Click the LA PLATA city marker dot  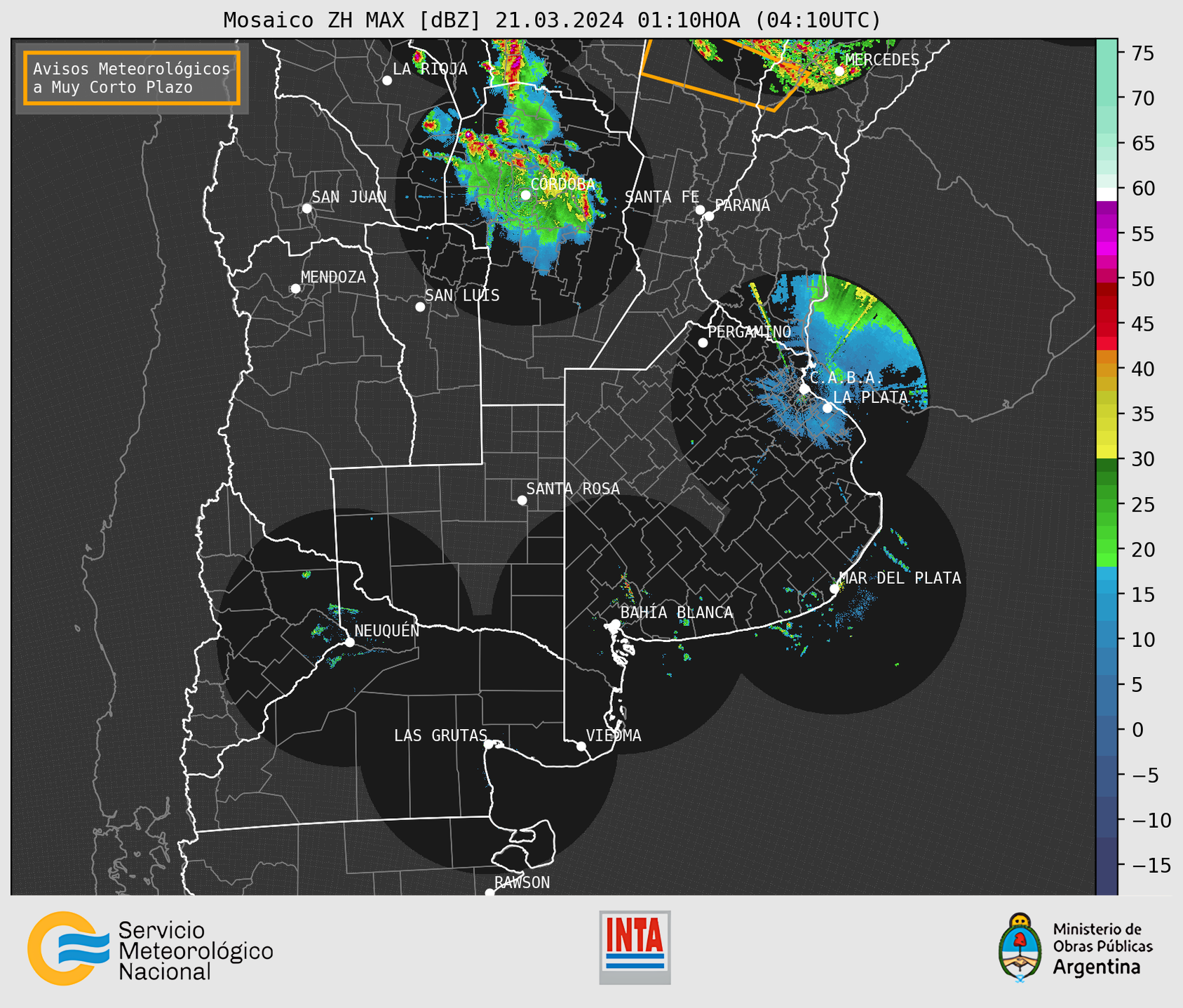click(827, 408)
